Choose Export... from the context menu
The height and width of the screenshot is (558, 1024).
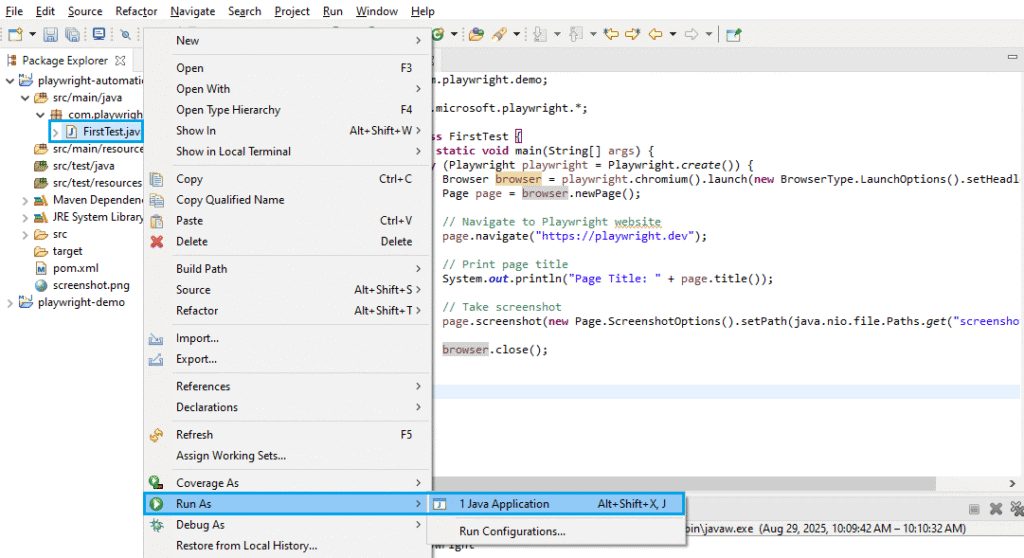pos(287,359)
